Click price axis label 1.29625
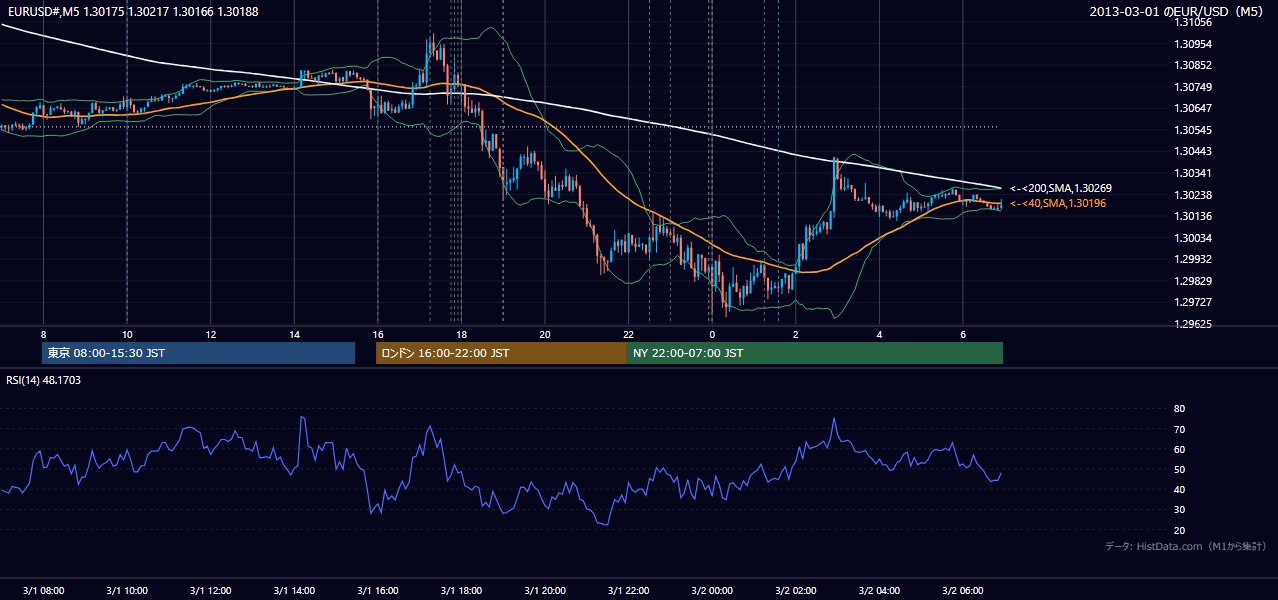This screenshot has height=600, width=1278. pyautogui.click(x=1194, y=324)
